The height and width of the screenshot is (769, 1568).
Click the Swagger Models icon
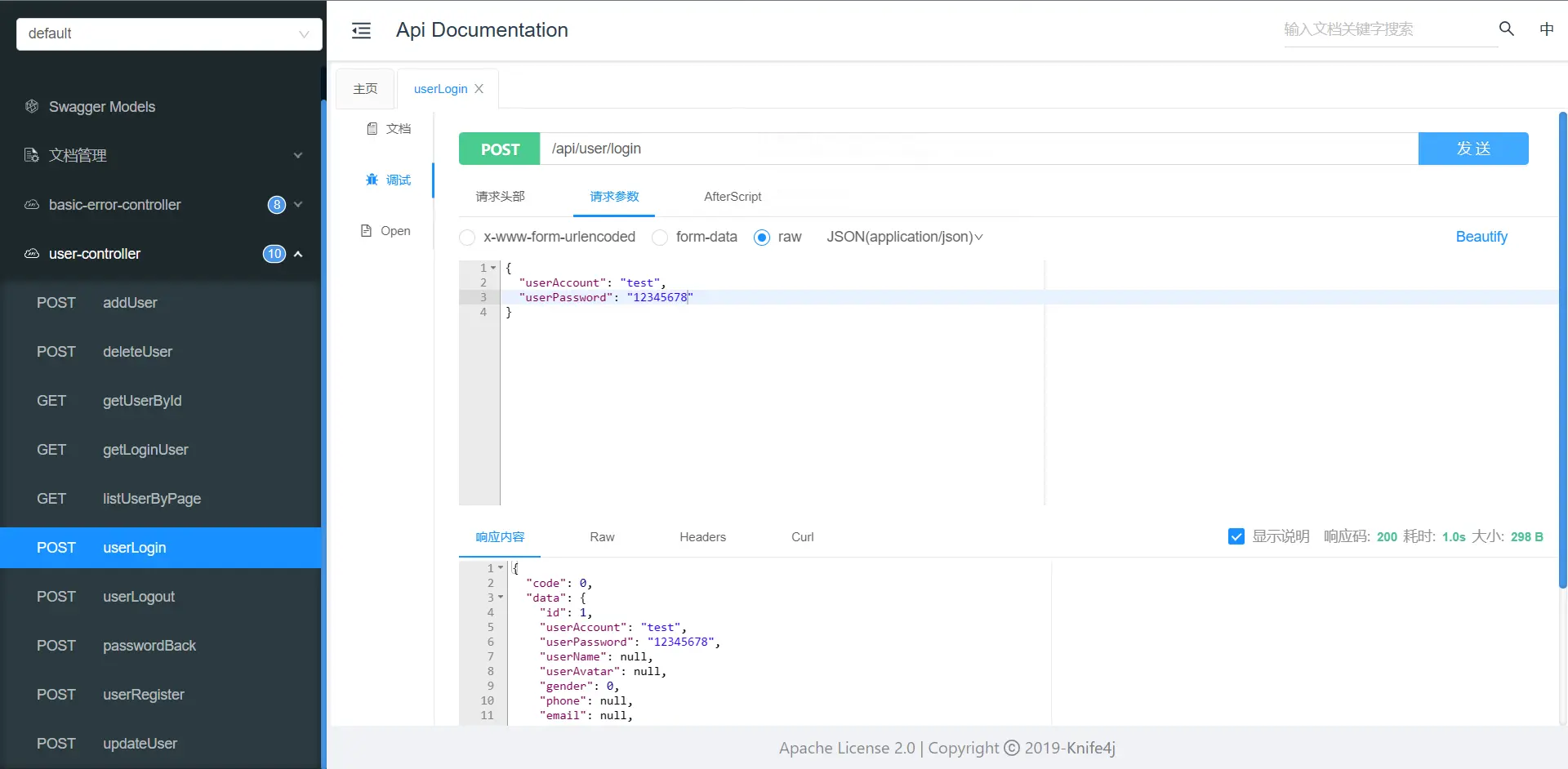[32, 106]
